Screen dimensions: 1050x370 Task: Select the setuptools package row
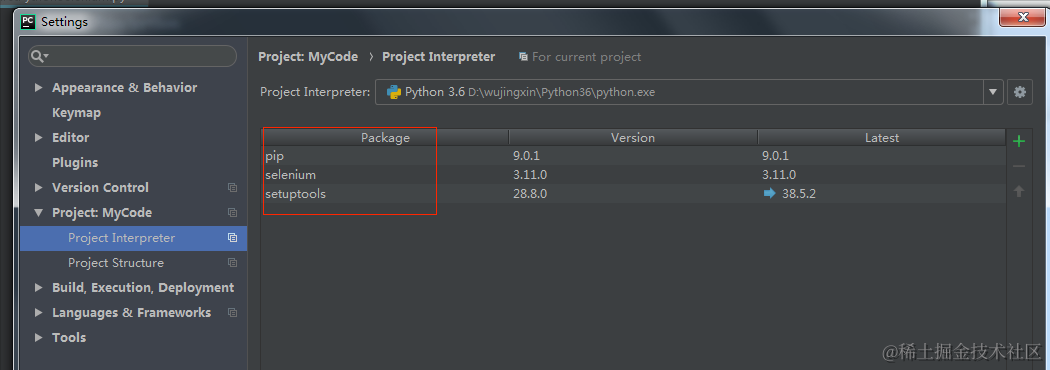pyautogui.click(x=633, y=194)
